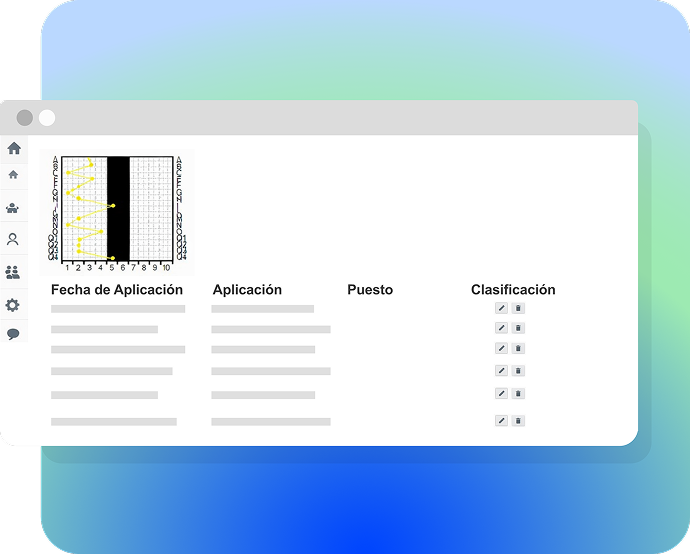The width and height of the screenshot is (690, 554).
Task: Click the large home icon in sidebar
Action: [x=14, y=148]
